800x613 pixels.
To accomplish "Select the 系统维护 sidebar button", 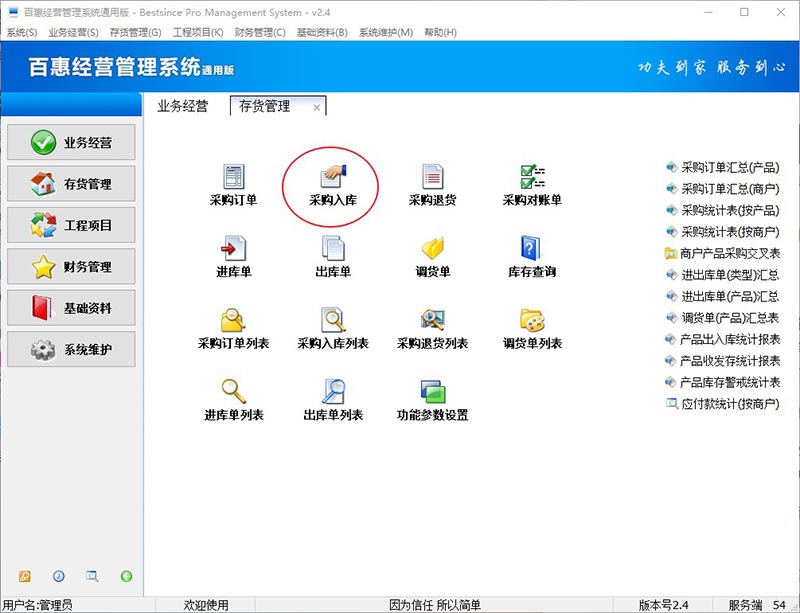I will pos(71,349).
